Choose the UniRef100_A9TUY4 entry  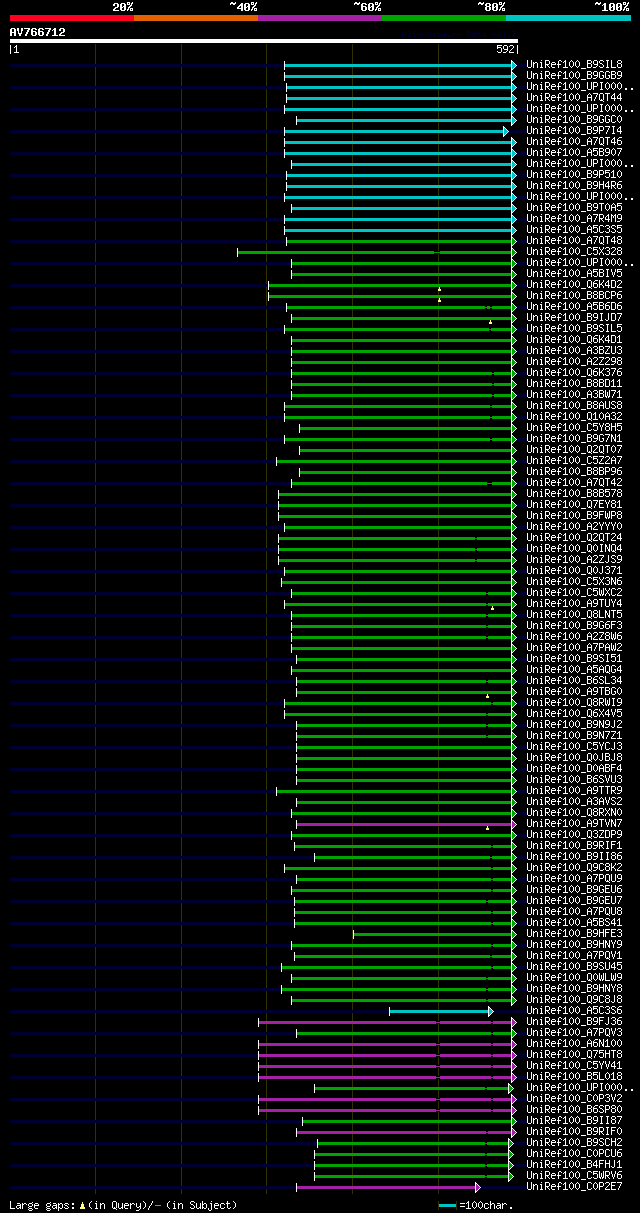574,604
